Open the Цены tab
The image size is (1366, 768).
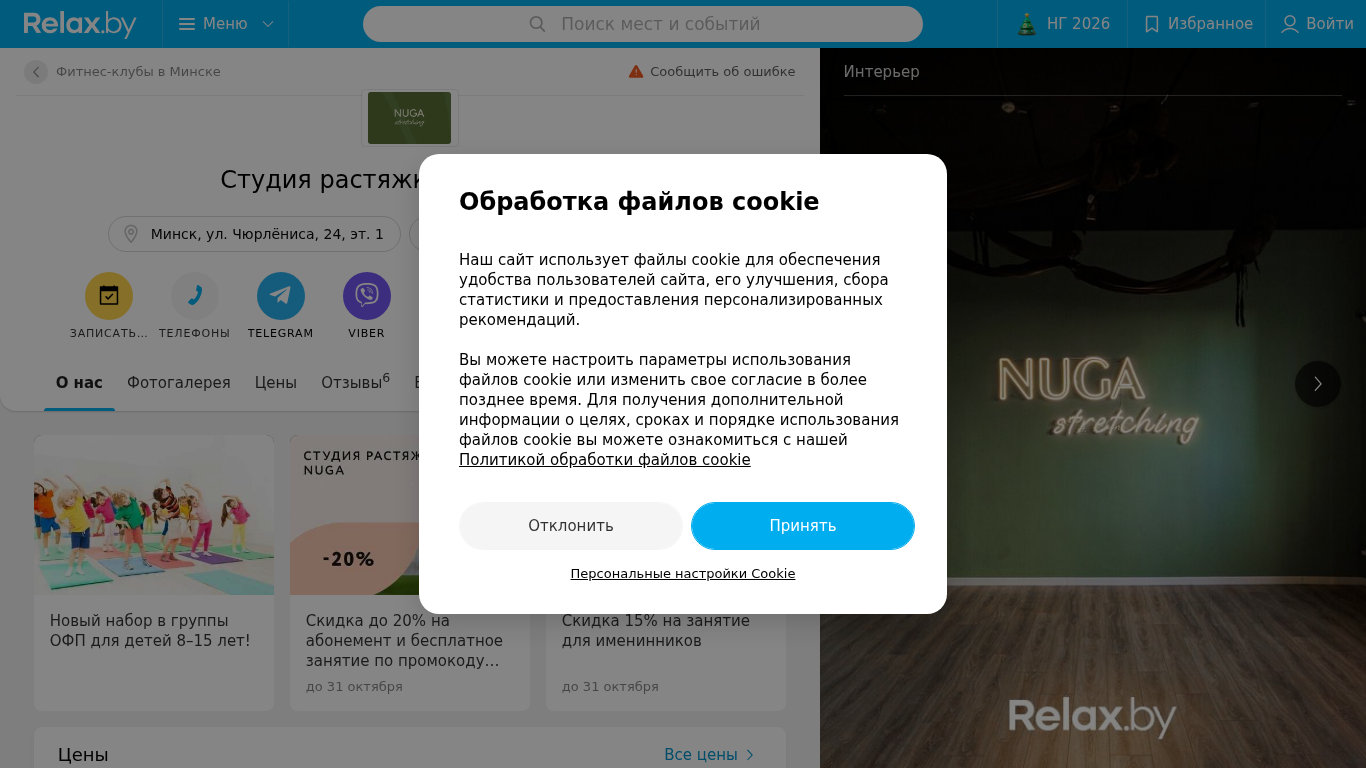276,383
